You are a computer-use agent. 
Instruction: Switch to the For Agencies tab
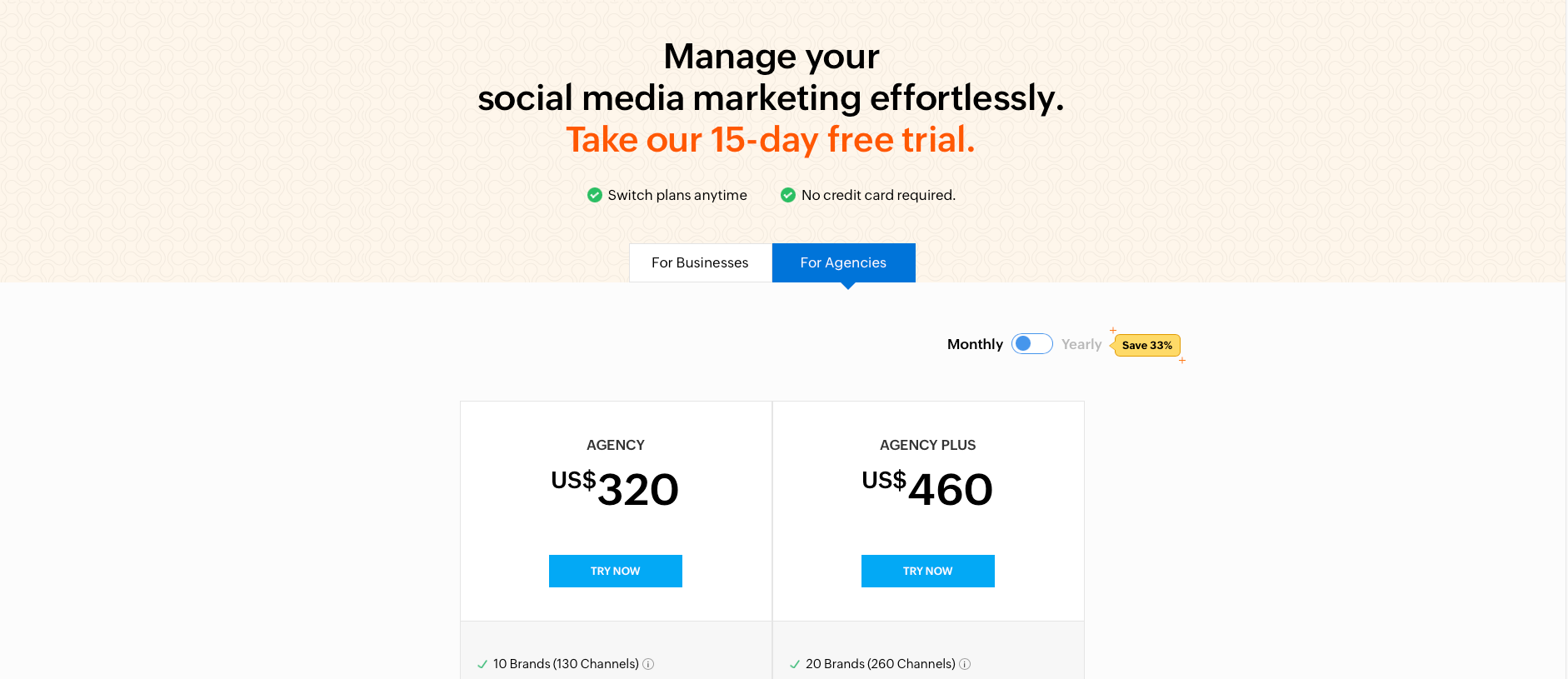coord(844,262)
